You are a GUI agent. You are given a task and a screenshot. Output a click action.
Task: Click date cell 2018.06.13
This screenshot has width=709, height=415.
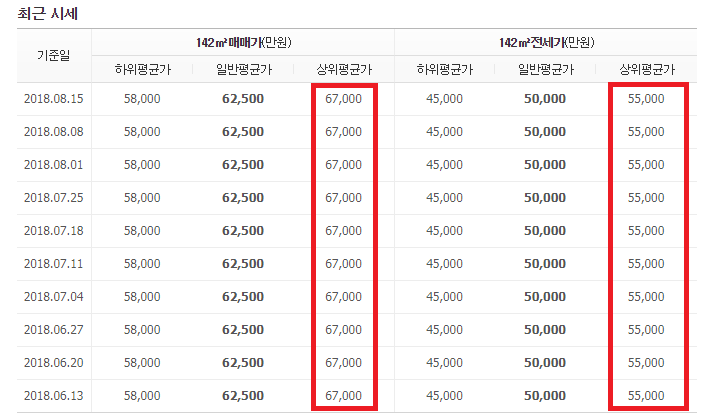tap(54, 396)
